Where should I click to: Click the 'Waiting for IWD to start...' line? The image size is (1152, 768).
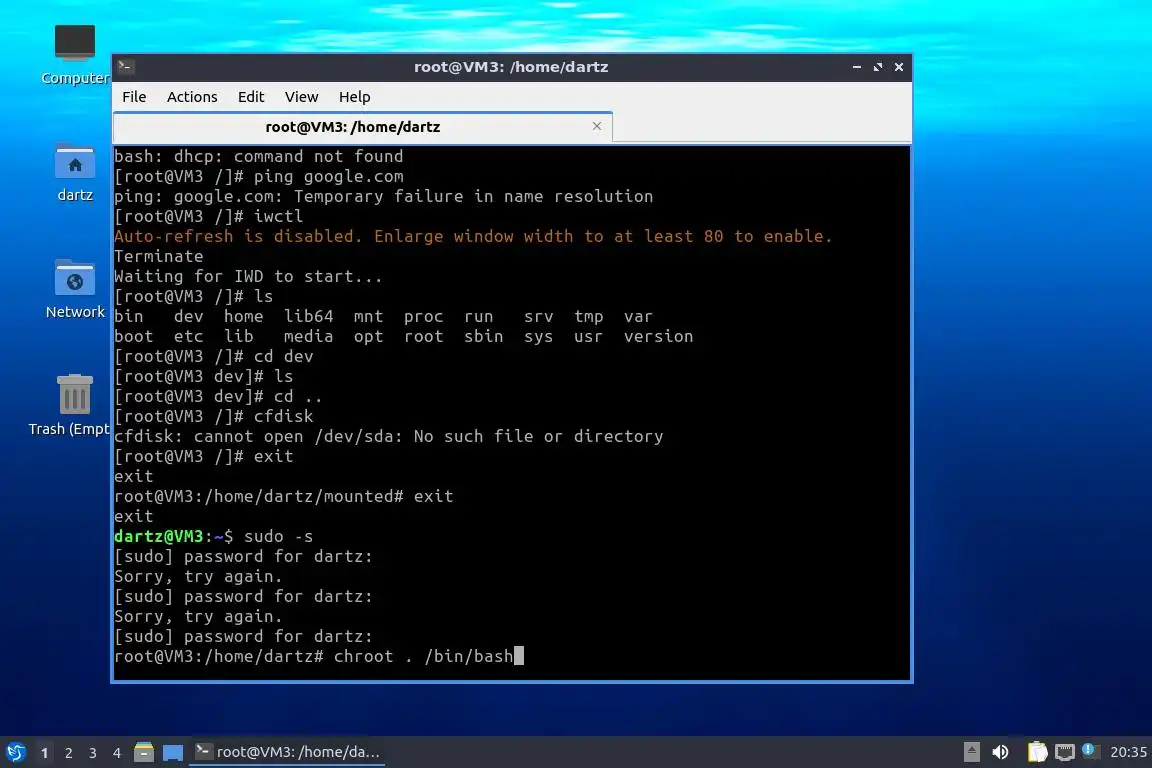click(x=248, y=277)
